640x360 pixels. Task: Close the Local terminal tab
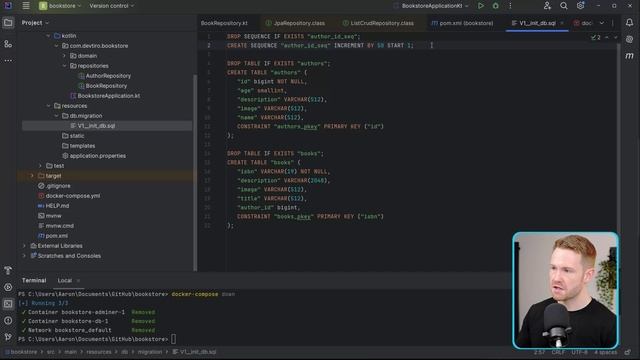click(78, 280)
